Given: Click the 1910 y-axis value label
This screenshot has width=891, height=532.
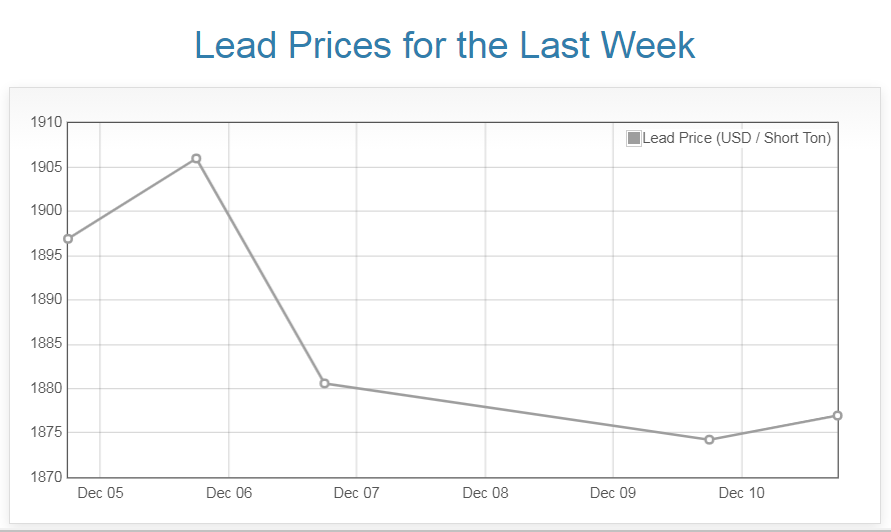Looking at the screenshot, I should click(47, 123).
